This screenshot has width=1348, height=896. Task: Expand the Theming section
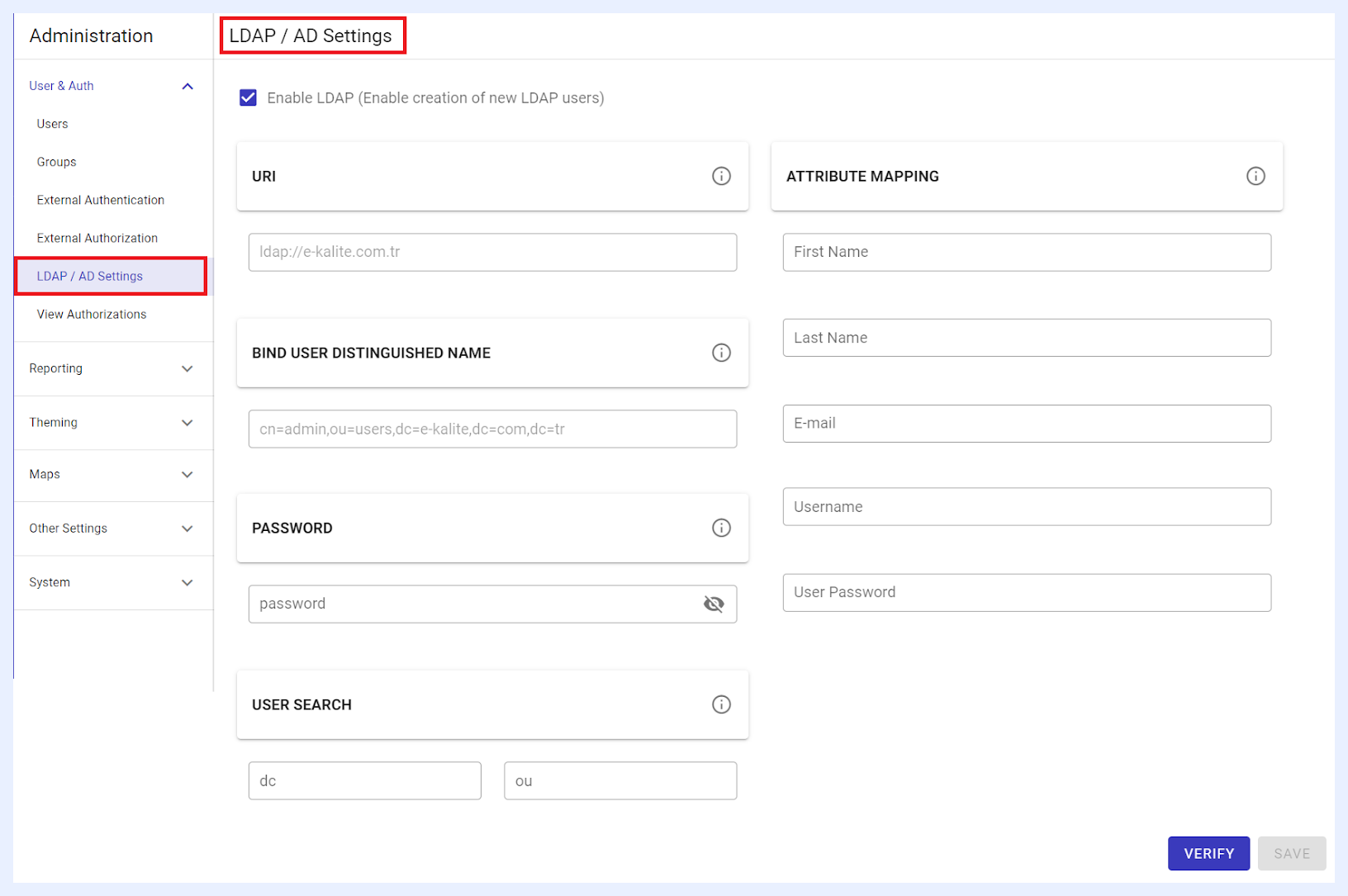(x=113, y=422)
